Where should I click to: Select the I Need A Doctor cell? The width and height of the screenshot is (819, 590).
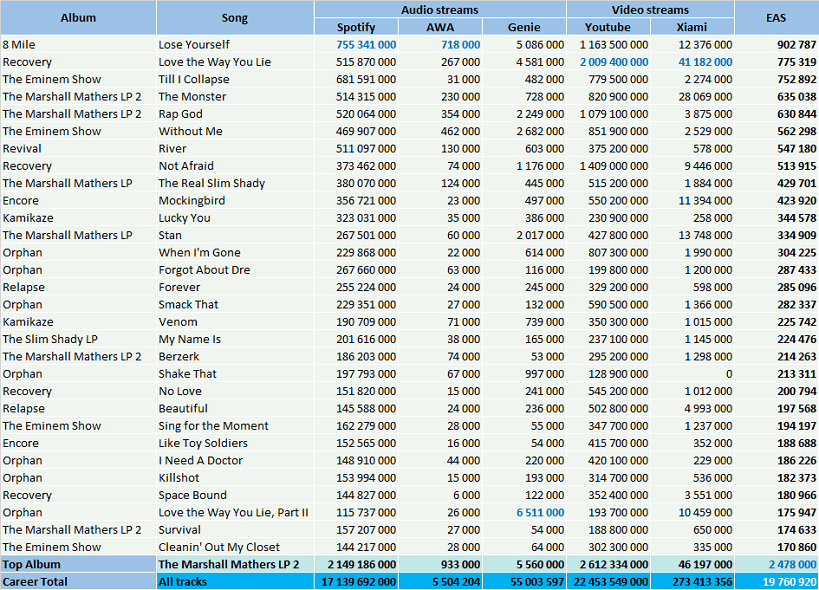235,460
